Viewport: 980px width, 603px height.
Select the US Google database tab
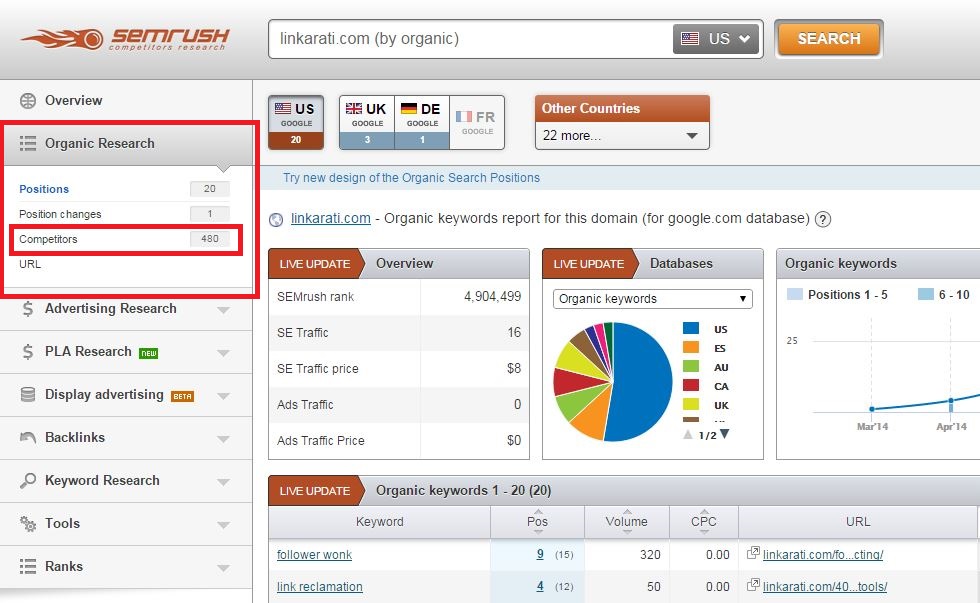pyautogui.click(x=296, y=122)
